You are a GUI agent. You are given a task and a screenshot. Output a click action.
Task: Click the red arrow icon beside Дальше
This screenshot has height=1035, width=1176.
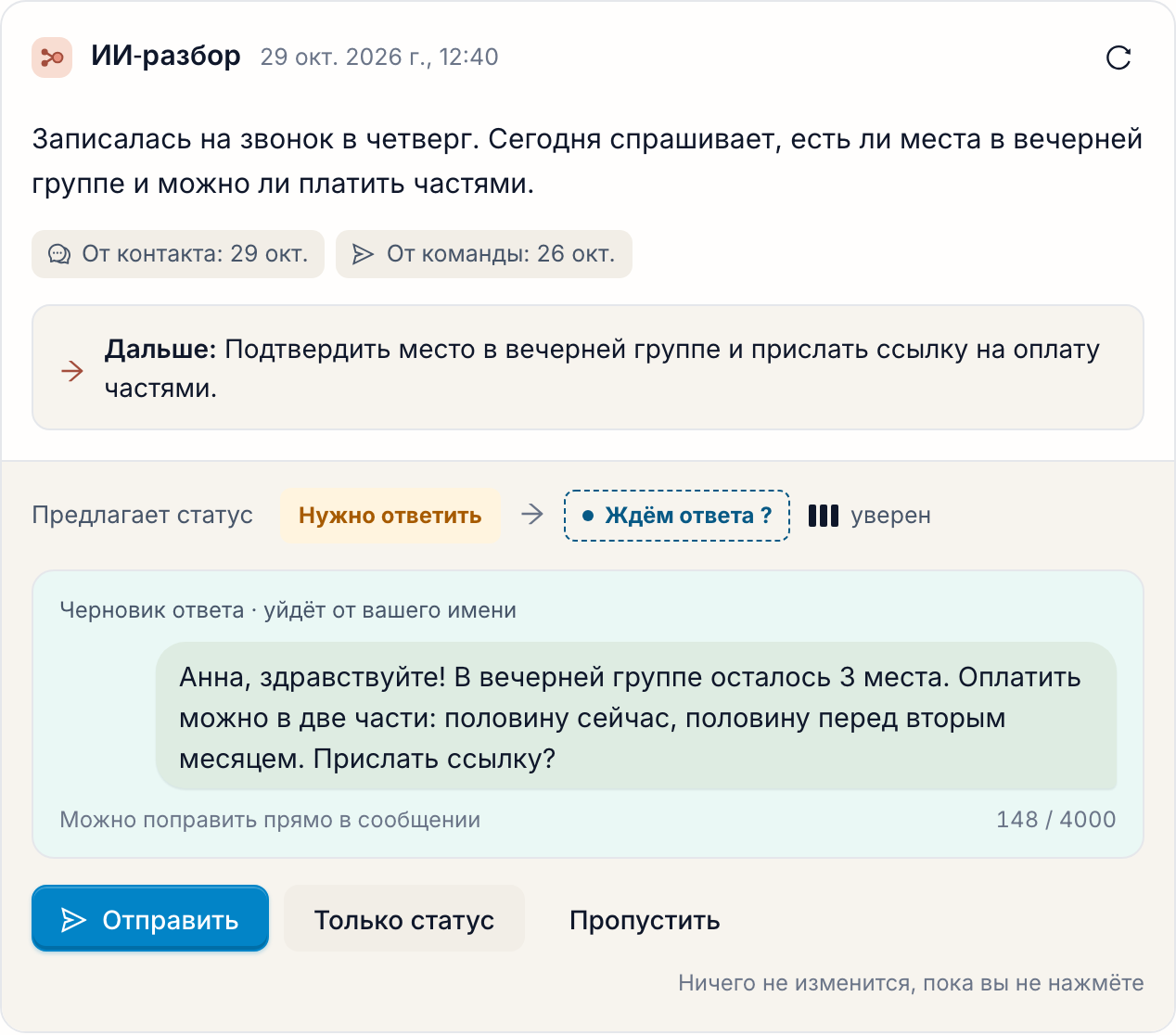click(x=72, y=371)
